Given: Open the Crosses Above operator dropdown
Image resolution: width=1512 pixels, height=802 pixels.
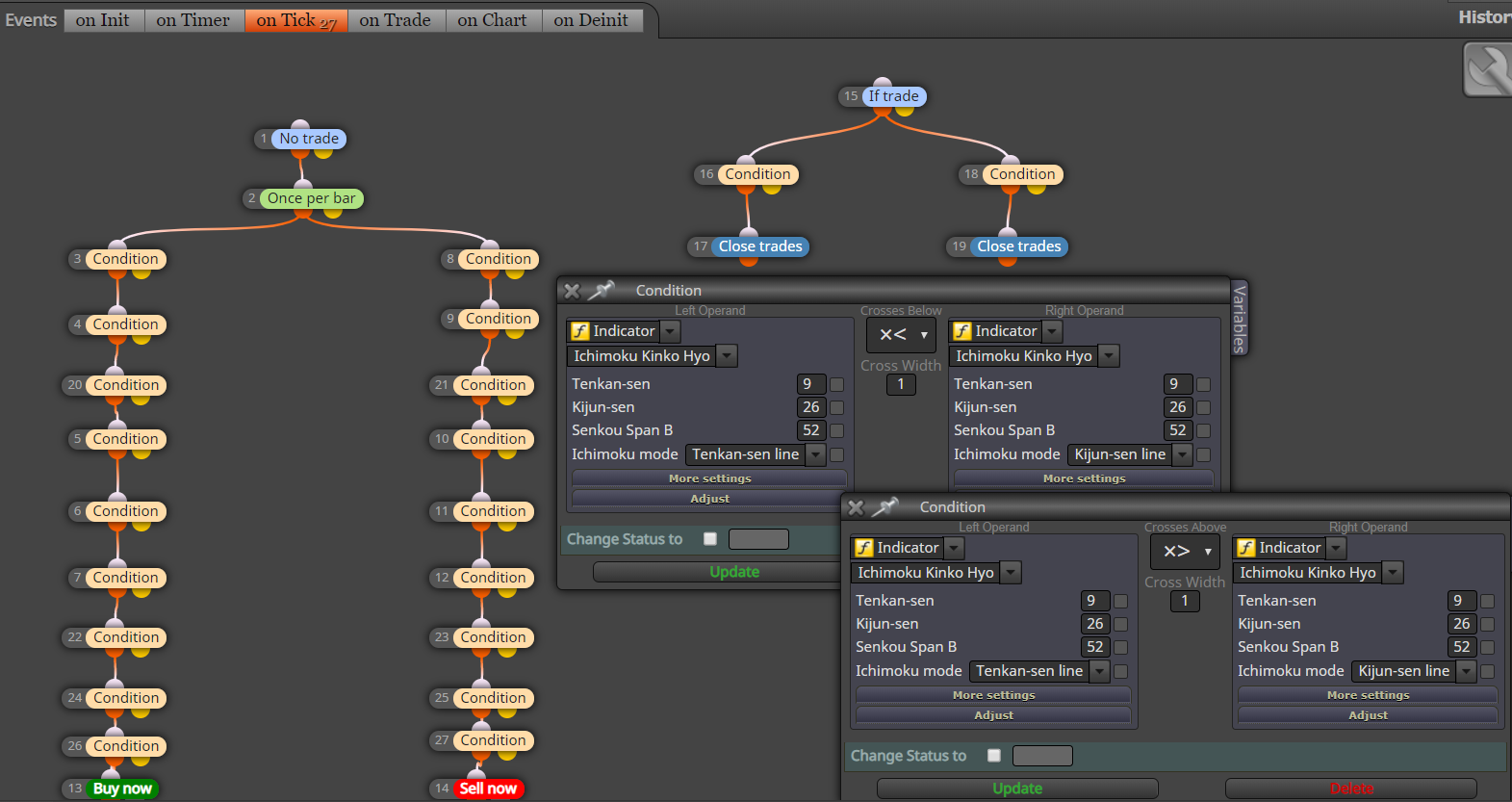Looking at the screenshot, I should 1186,551.
